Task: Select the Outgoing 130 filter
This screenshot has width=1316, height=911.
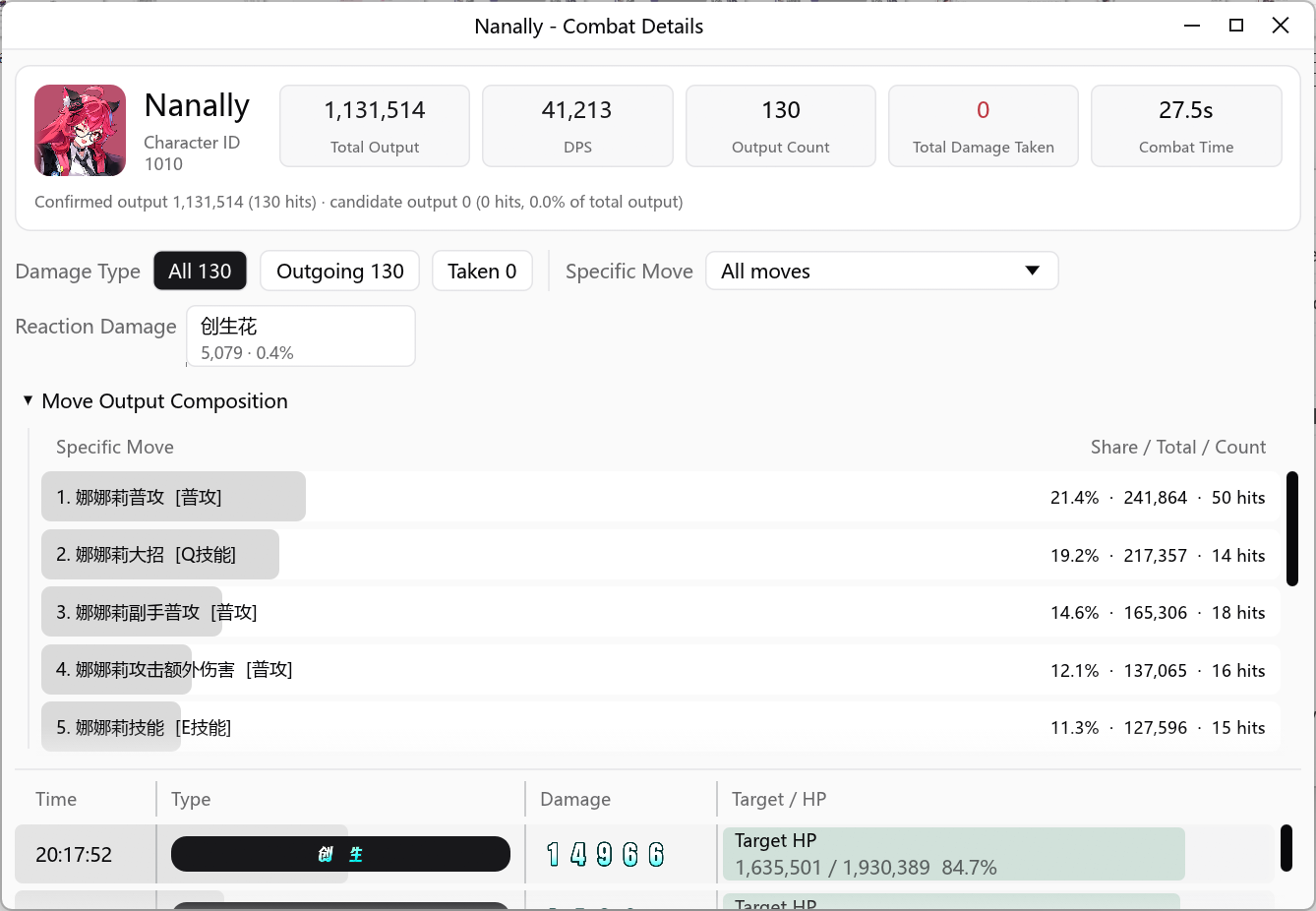Action: tap(339, 271)
